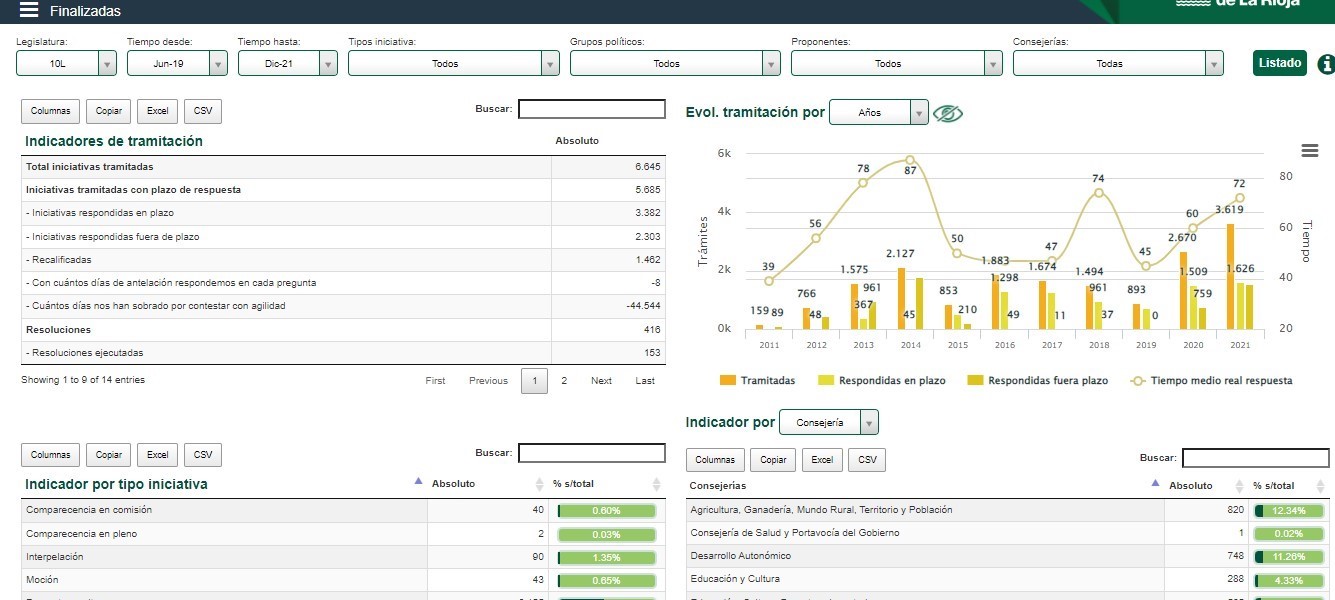Toggle Tiempo medio real respuesta series
The image size is (1335, 600).
pyautogui.click(x=1211, y=381)
